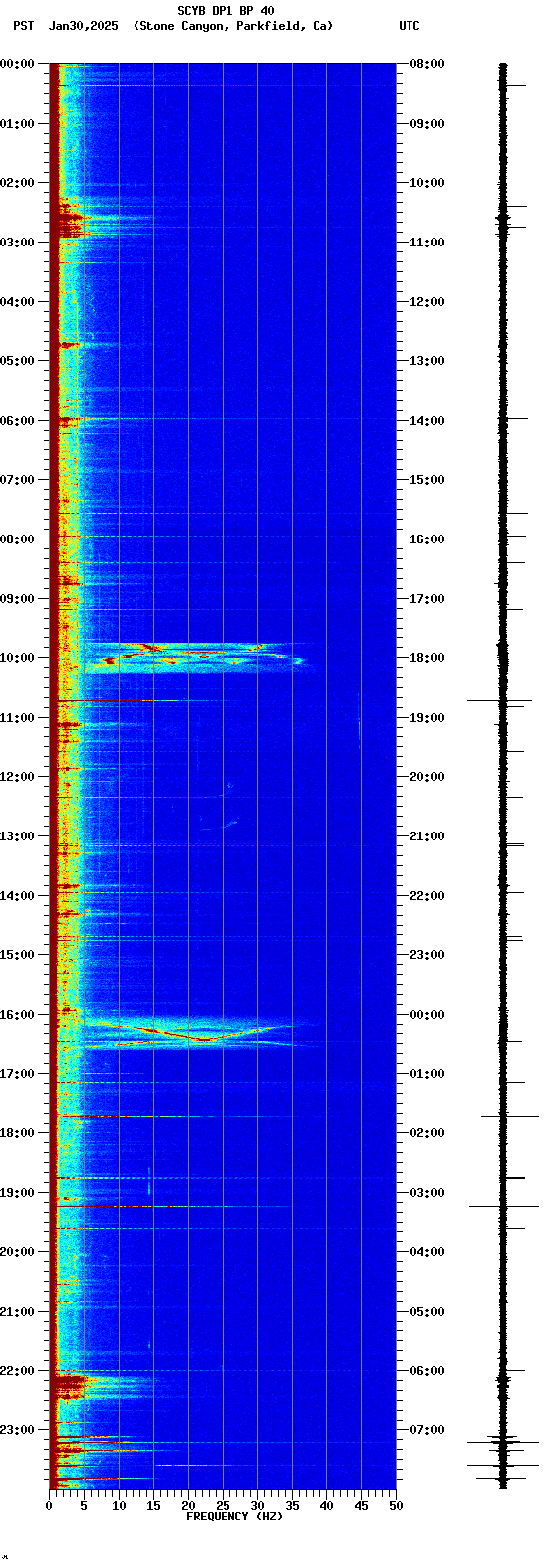Click the red low-frequency burst near 22:00 PST

tap(71, 1384)
